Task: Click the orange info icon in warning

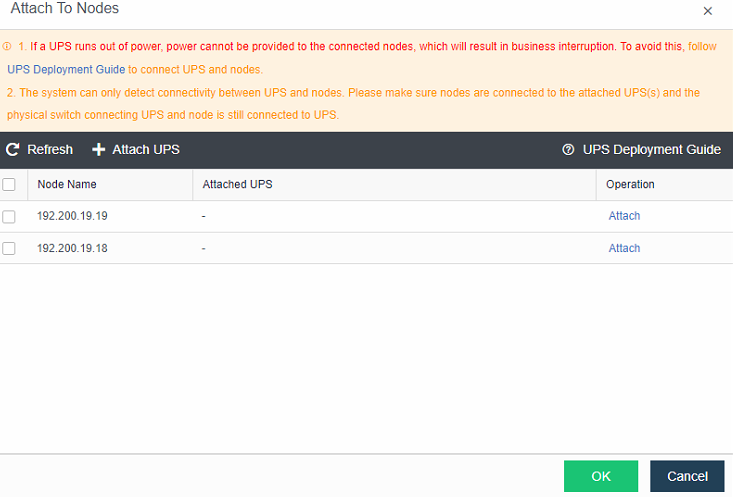Action: coord(7,46)
